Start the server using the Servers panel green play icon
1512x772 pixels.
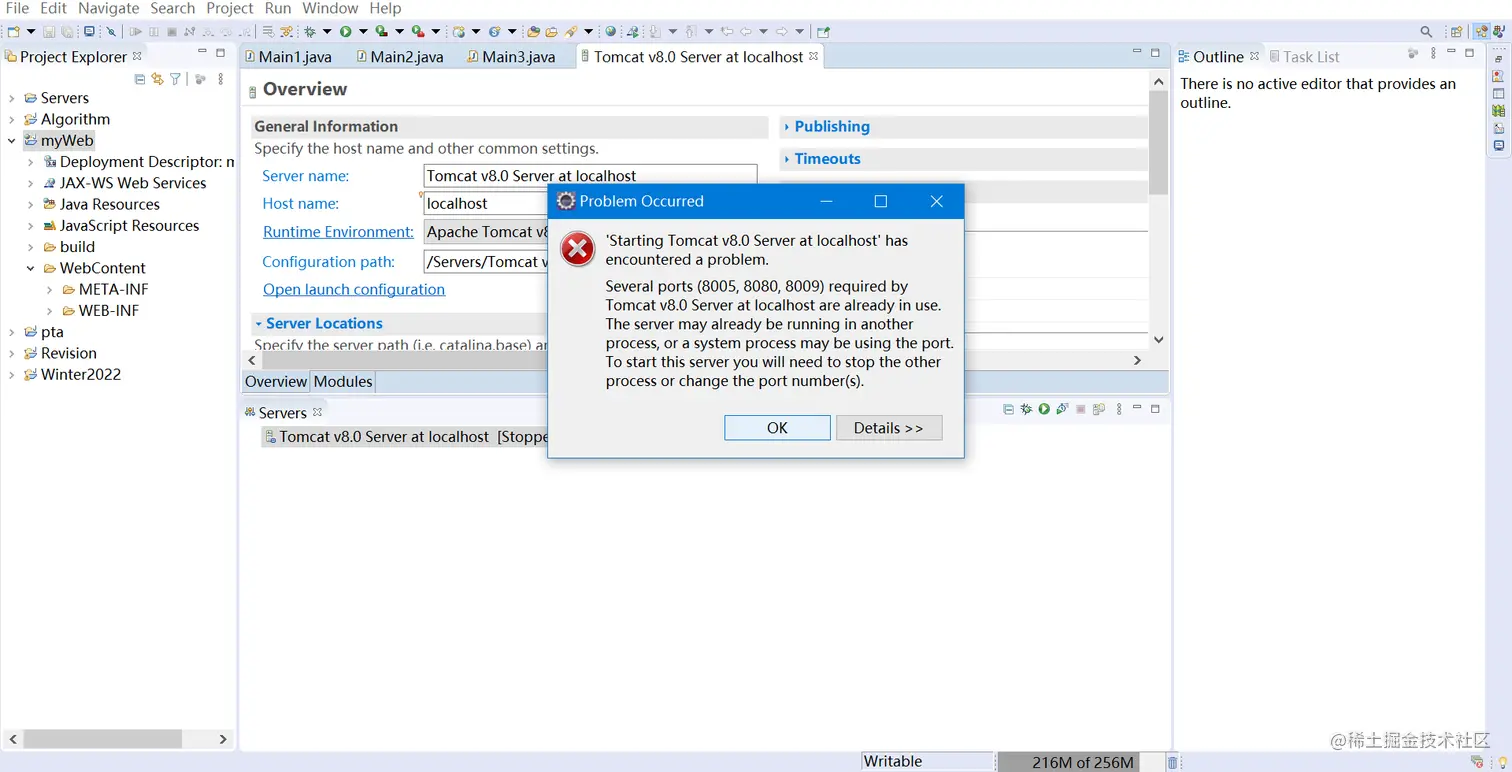(1044, 409)
